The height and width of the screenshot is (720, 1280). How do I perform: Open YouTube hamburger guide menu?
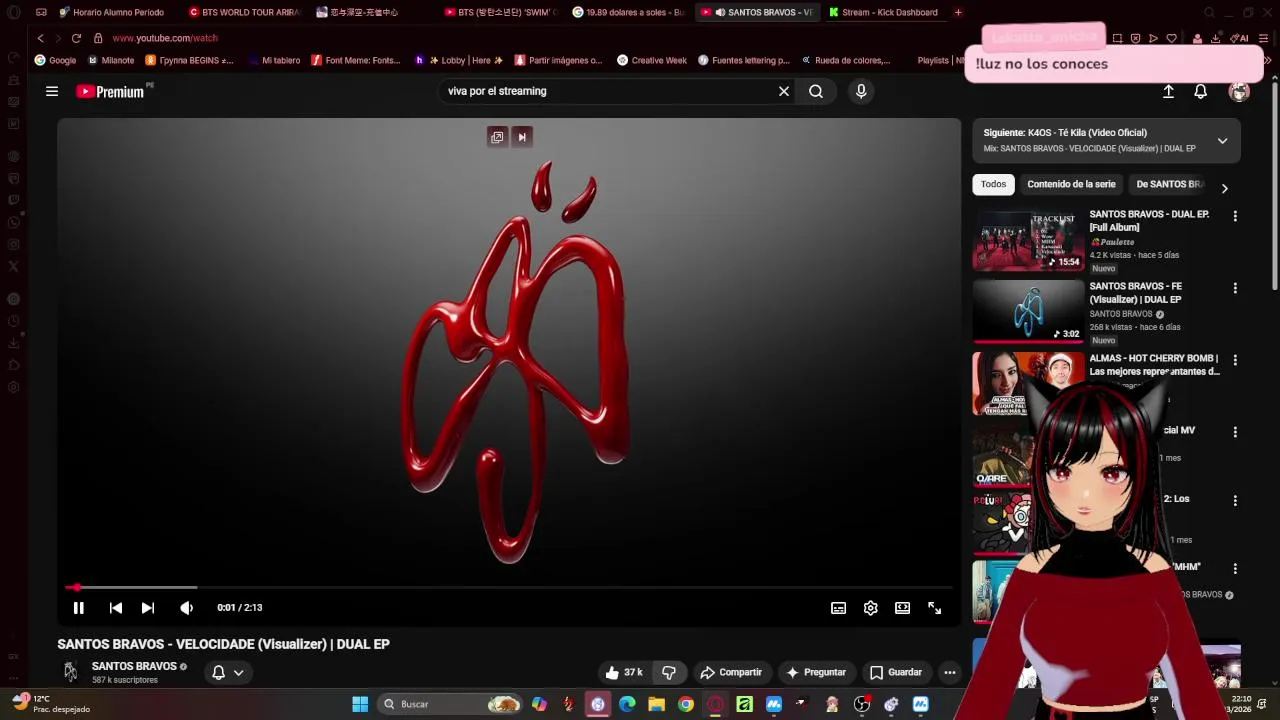click(52, 91)
